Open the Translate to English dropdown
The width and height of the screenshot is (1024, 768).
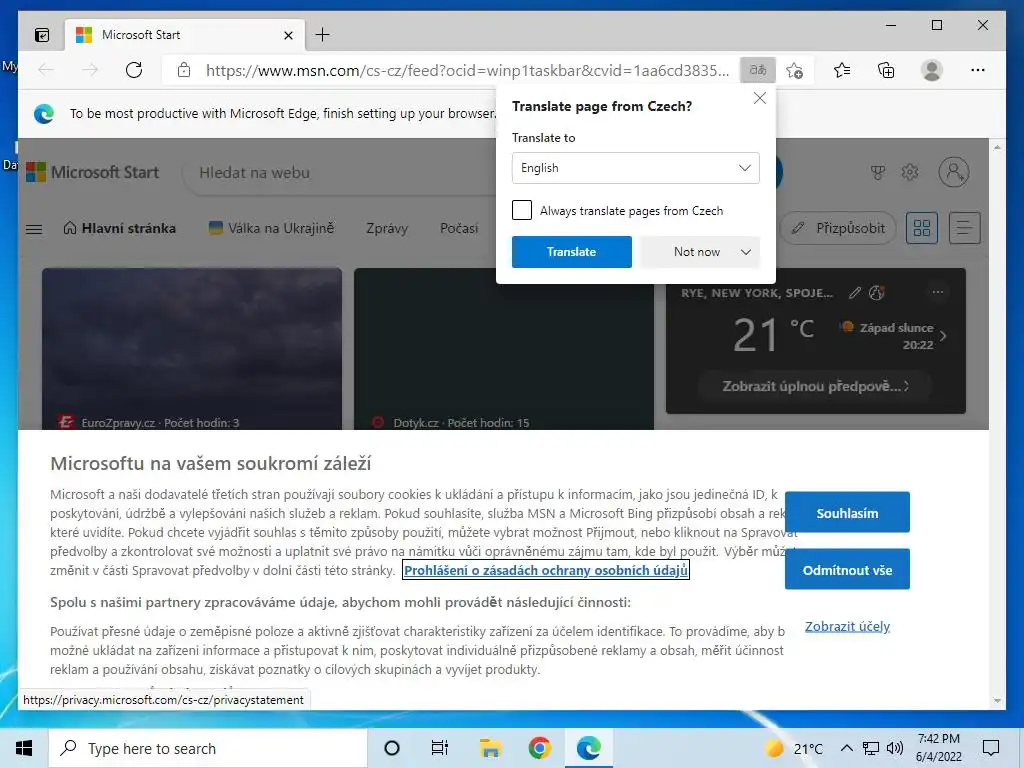pos(635,168)
